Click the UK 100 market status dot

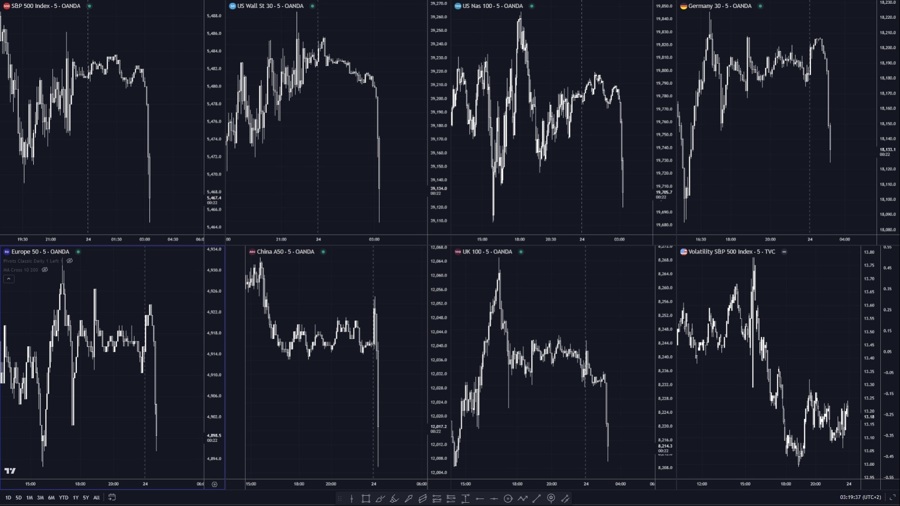[521, 251]
